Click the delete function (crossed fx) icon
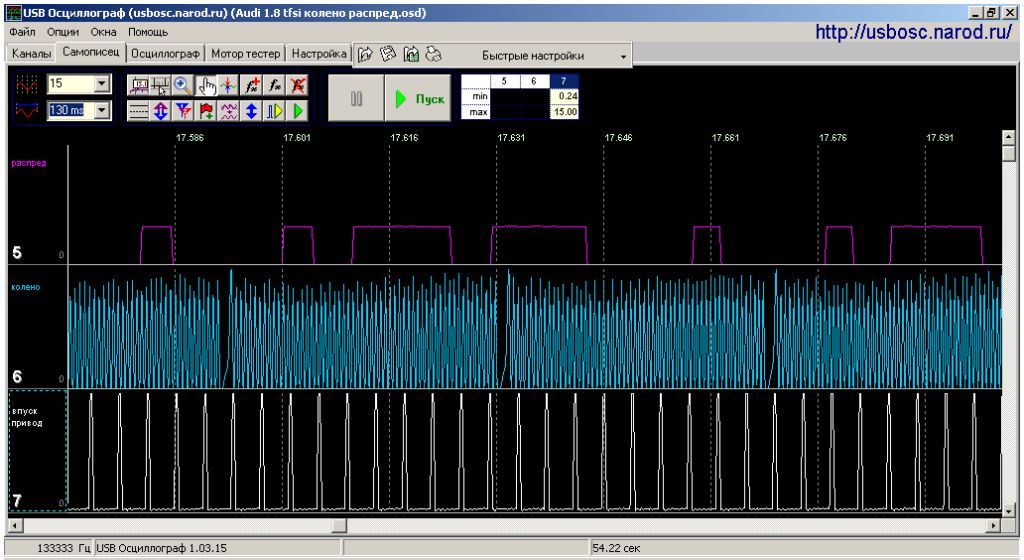Image resolution: width=1024 pixels, height=560 pixels. pyautogui.click(x=296, y=87)
